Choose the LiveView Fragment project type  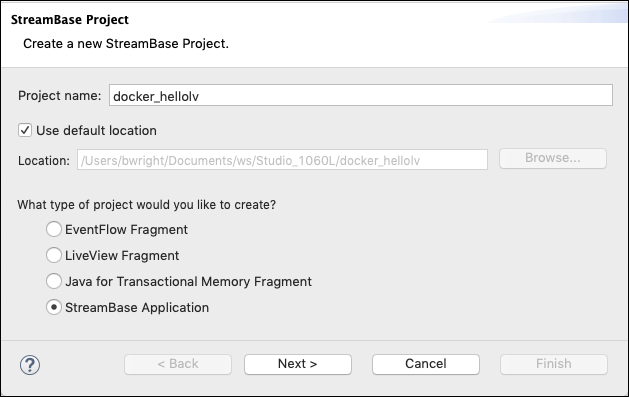tap(54, 255)
